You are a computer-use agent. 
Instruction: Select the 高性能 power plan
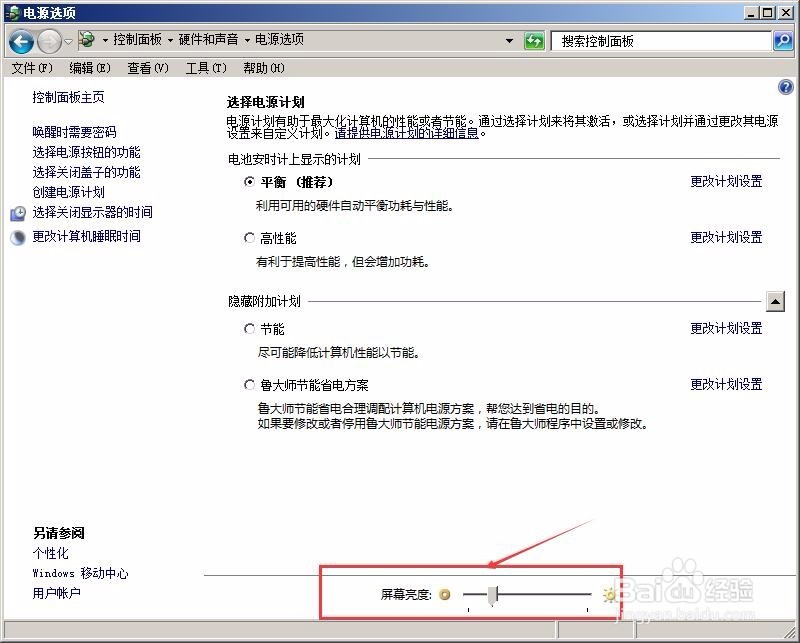(x=249, y=237)
